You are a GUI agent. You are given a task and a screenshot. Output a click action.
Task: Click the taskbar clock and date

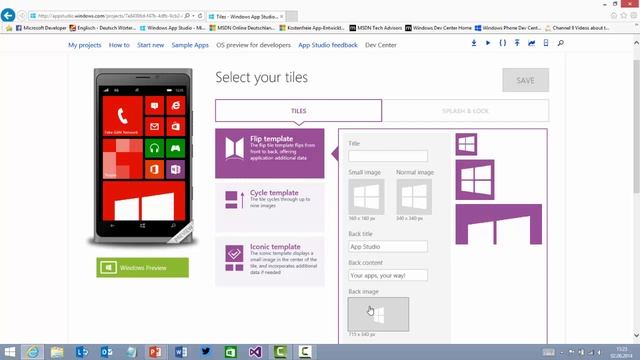pos(621,352)
